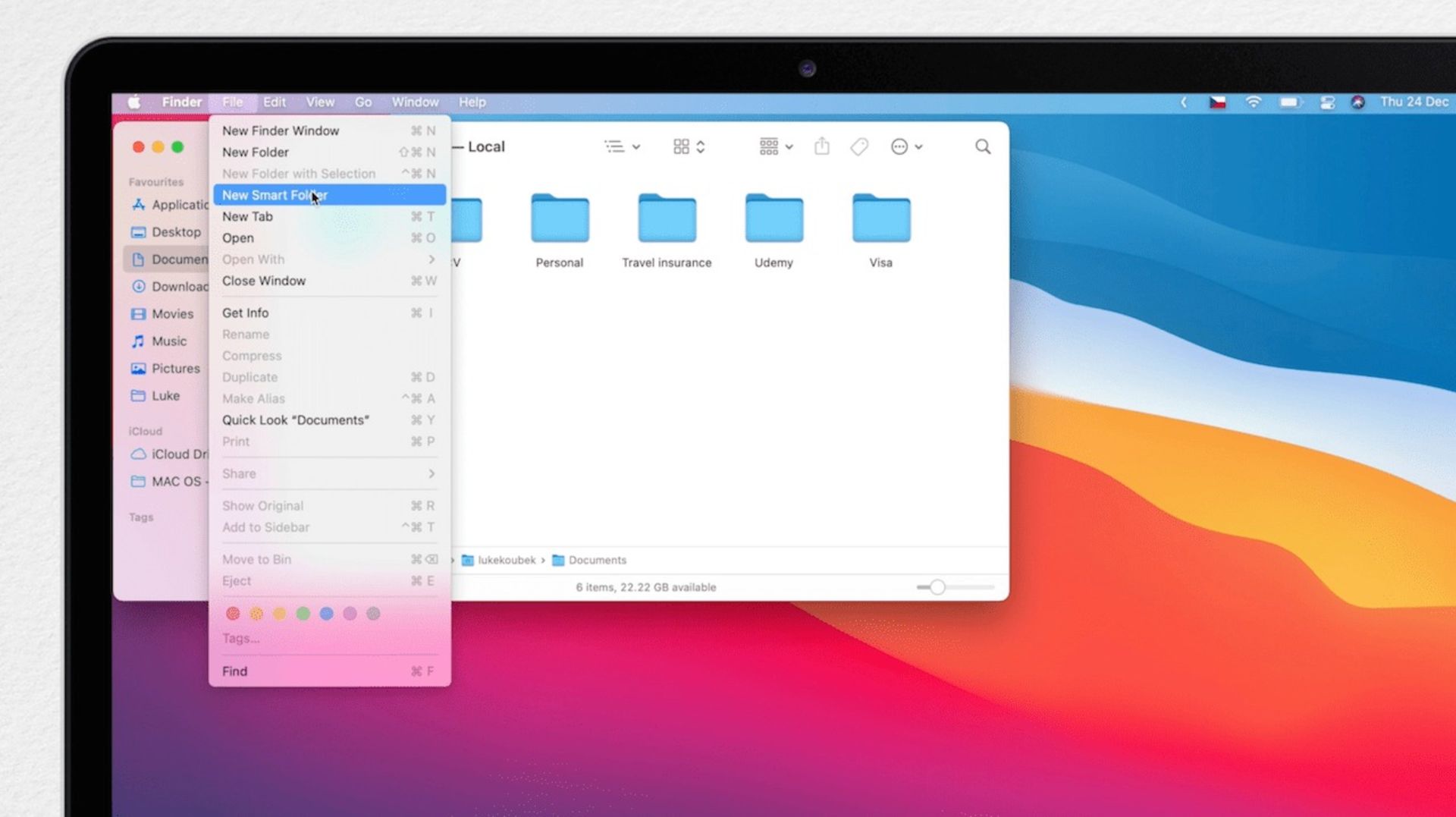Image resolution: width=1456 pixels, height=817 pixels.
Task: Open the Udemy folder
Action: pyautogui.click(x=773, y=220)
